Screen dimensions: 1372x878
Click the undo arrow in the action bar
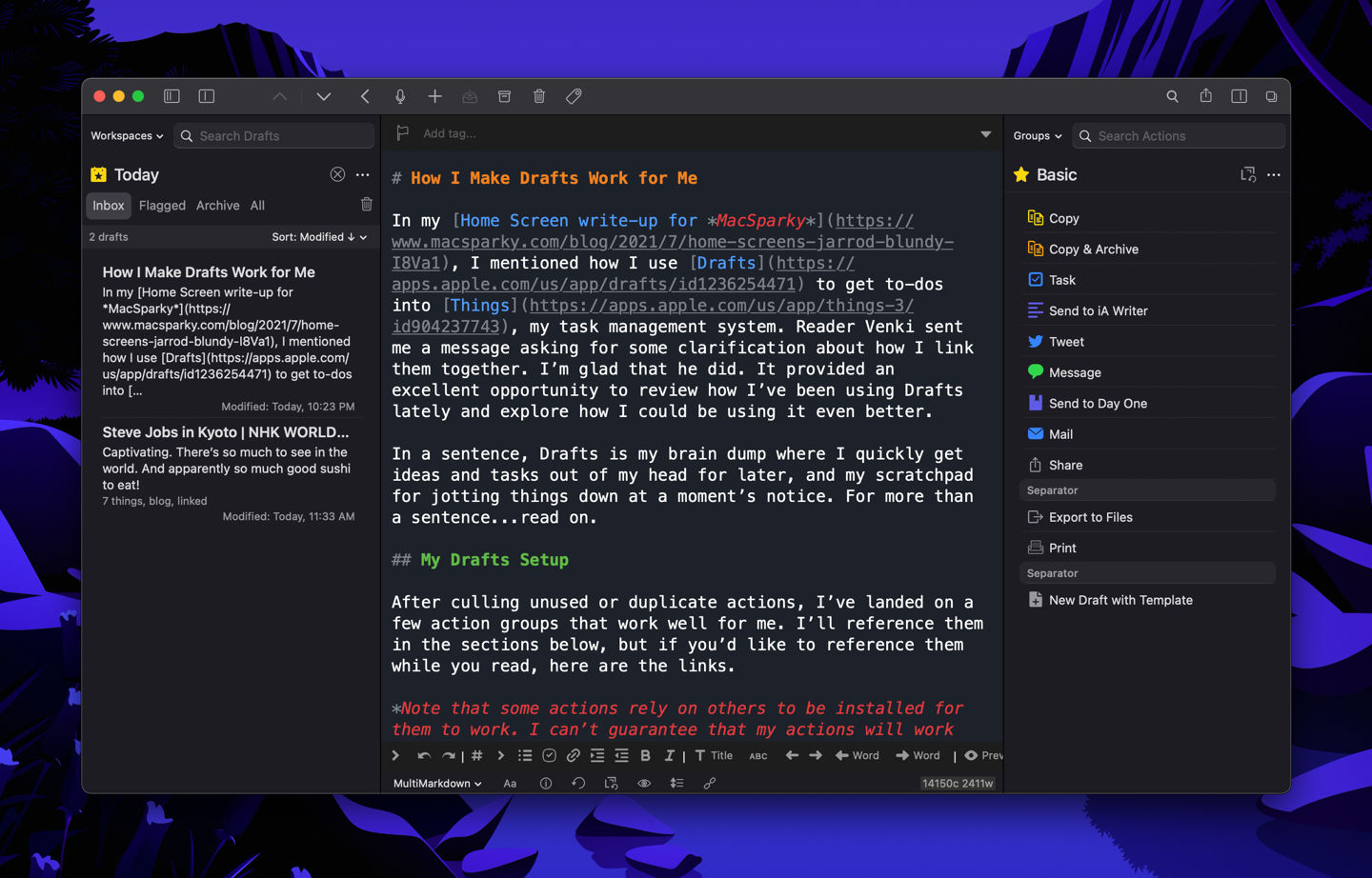(x=424, y=755)
